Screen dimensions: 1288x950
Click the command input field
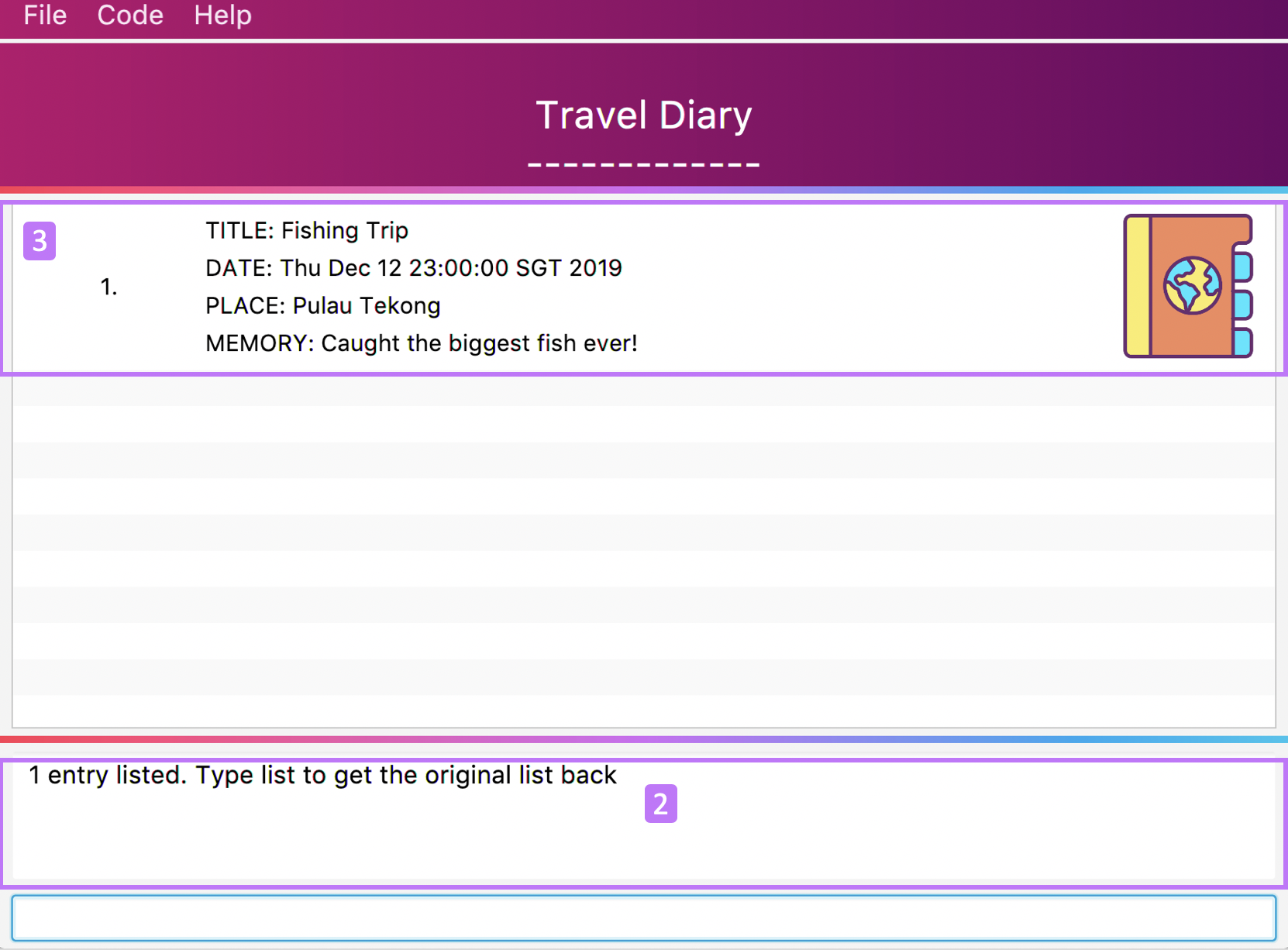pyautogui.click(x=643, y=918)
